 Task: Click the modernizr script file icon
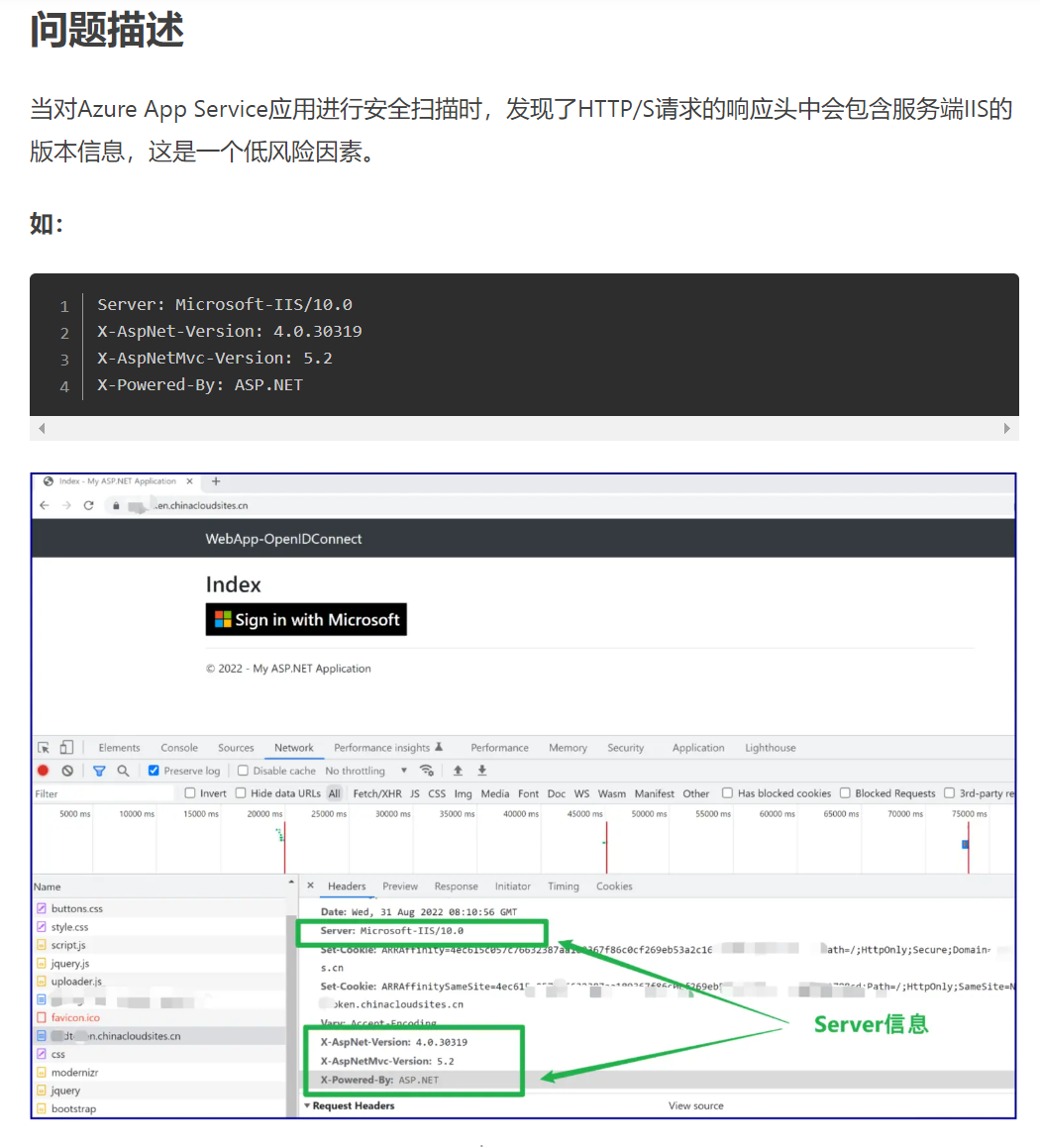click(x=42, y=1073)
